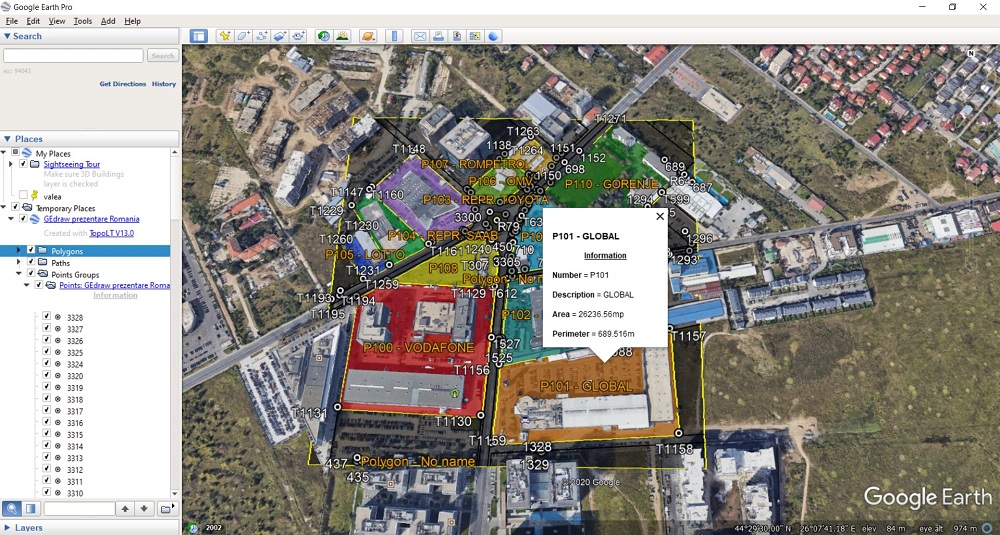The width and height of the screenshot is (1000, 535).
Task: Expand the Sightseeing Tour folder arrow
Action: (x=11, y=165)
